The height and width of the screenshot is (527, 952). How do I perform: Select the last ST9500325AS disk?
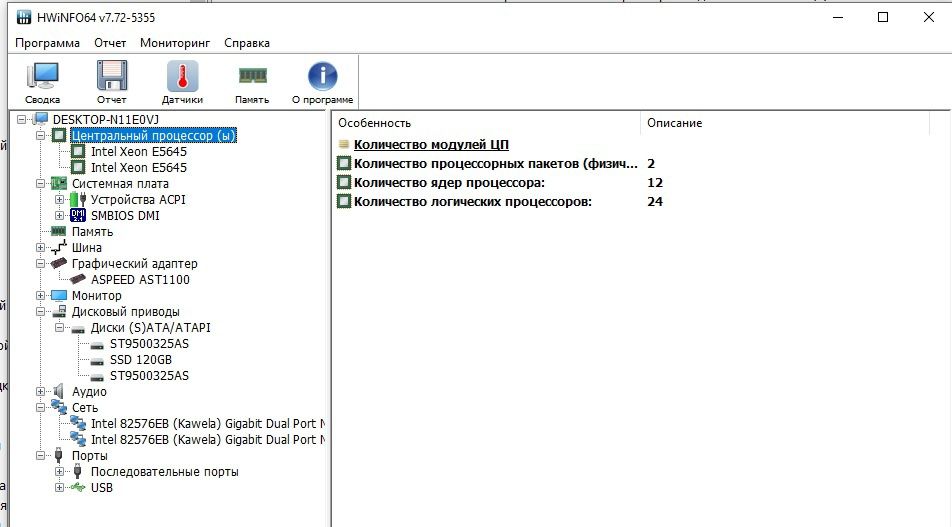(x=149, y=376)
